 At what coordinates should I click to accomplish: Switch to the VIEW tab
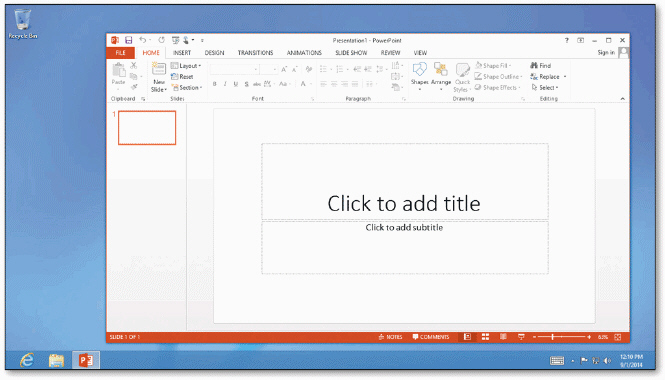pyautogui.click(x=420, y=53)
